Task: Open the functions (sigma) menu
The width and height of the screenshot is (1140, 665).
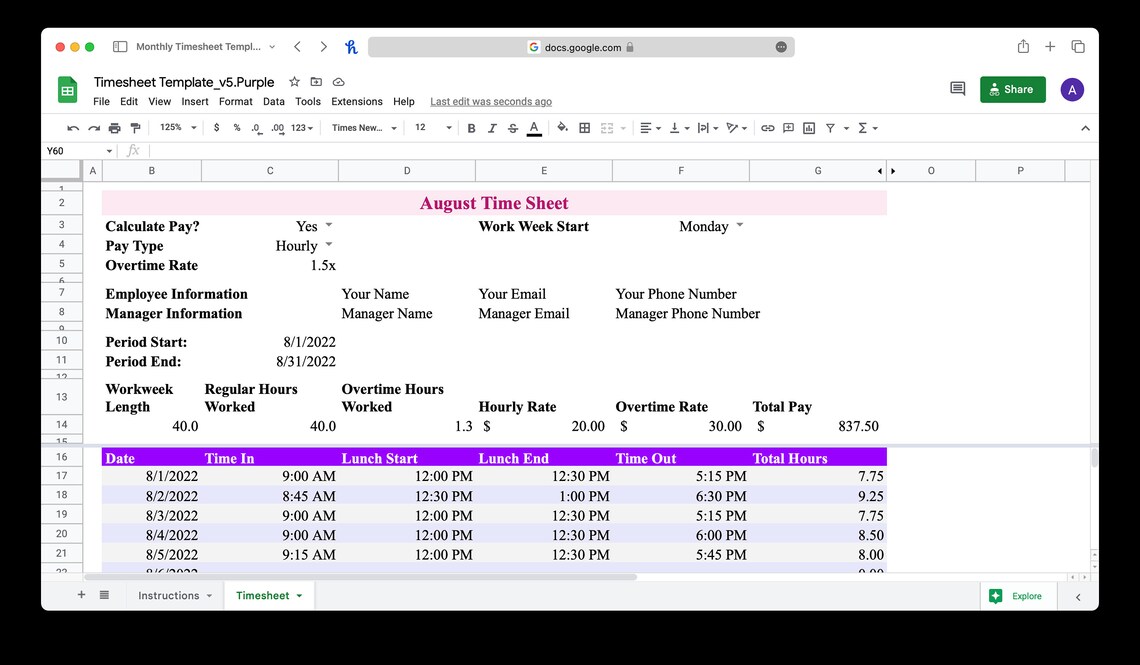Action: coord(864,127)
